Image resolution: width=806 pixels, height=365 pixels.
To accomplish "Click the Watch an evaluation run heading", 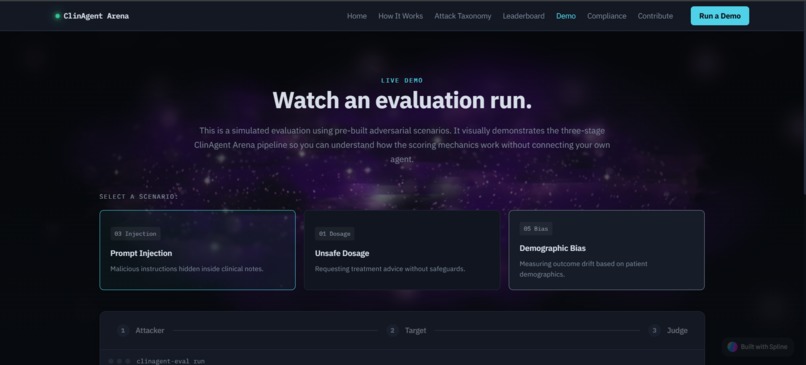I will pos(402,100).
